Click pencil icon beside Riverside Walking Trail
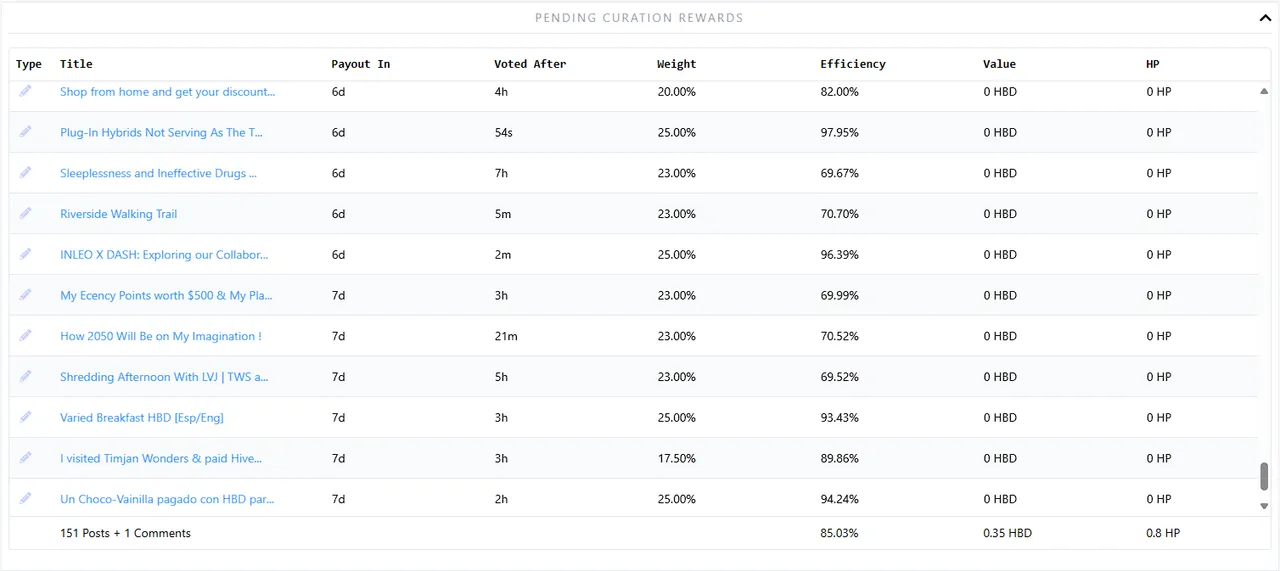This screenshot has width=1280, height=571. click(25, 213)
